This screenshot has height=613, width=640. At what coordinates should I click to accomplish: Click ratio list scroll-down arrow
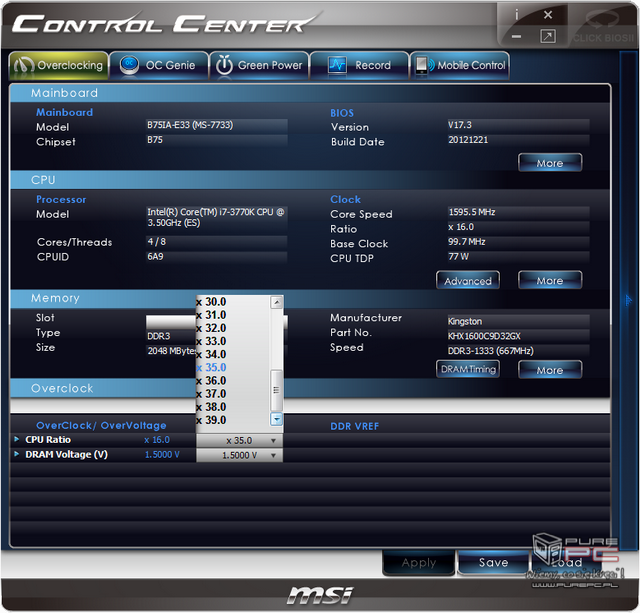click(276, 419)
